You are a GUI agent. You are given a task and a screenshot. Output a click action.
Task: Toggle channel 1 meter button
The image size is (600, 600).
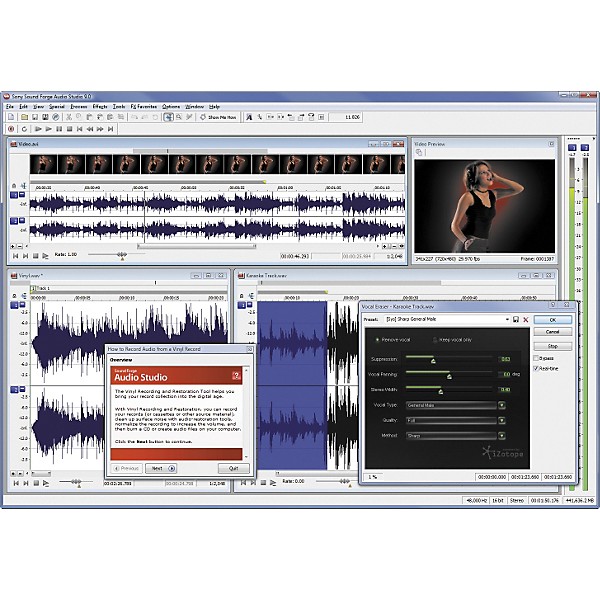[572, 148]
